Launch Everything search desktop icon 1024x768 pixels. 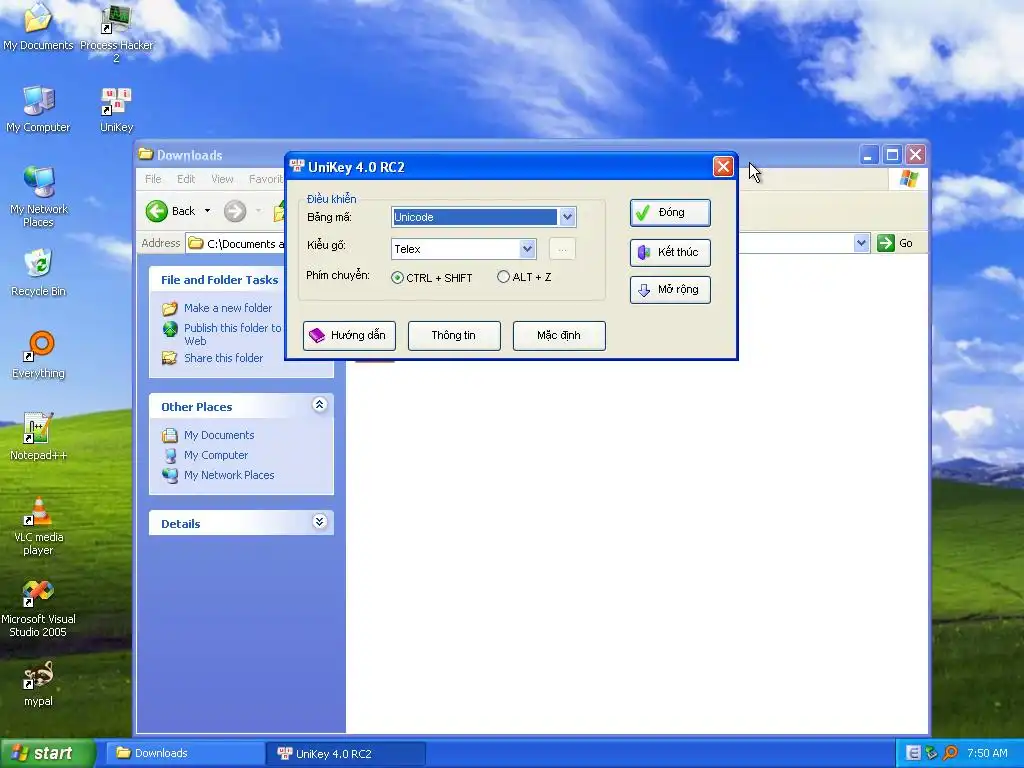[x=38, y=346]
